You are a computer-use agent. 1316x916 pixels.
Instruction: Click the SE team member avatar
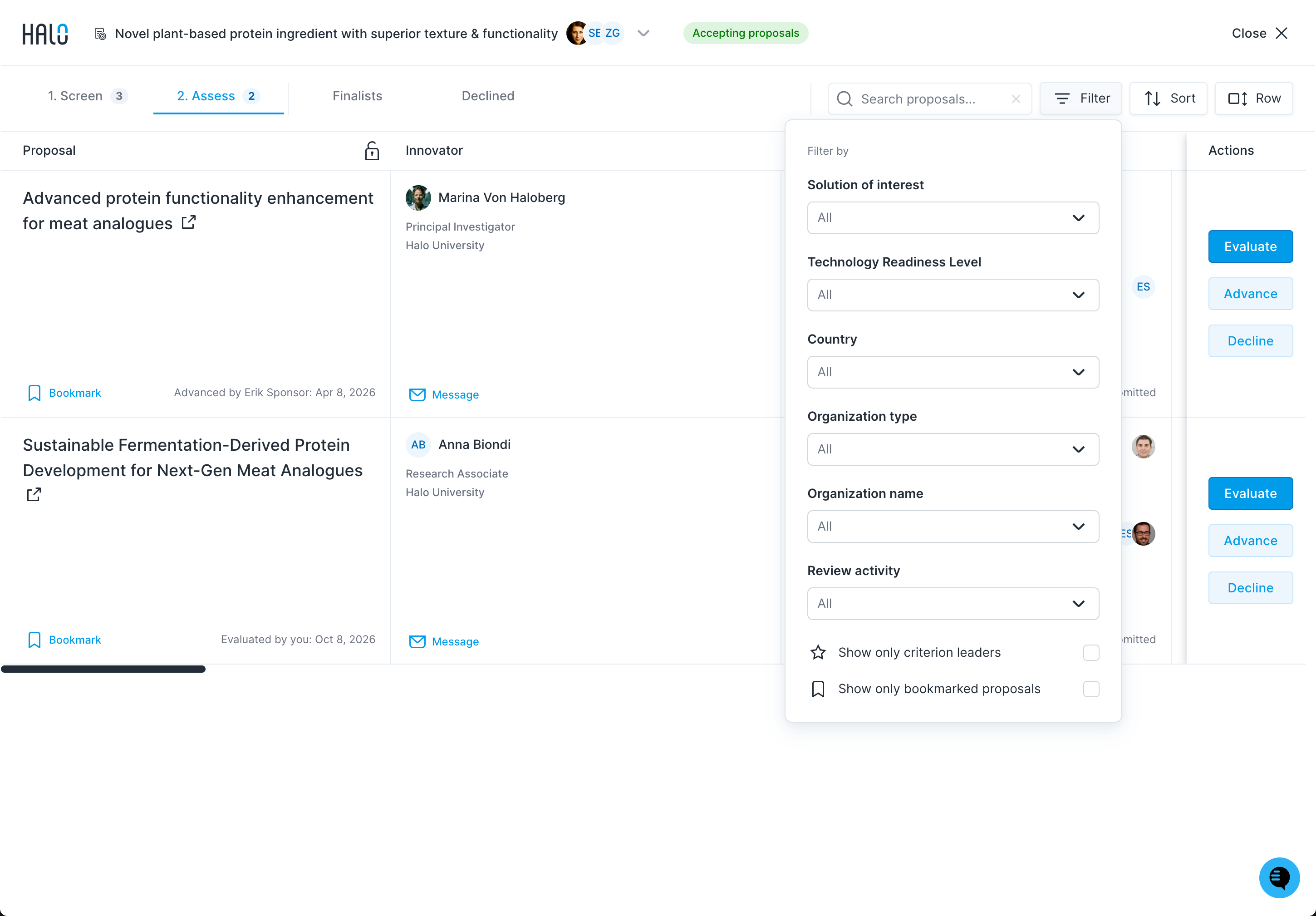pos(595,33)
